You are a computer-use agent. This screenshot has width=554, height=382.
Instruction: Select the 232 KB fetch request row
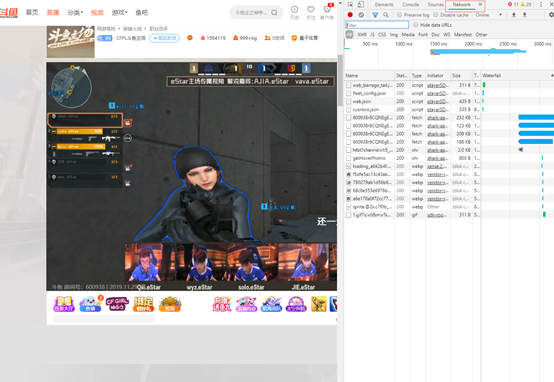click(x=449, y=118)
